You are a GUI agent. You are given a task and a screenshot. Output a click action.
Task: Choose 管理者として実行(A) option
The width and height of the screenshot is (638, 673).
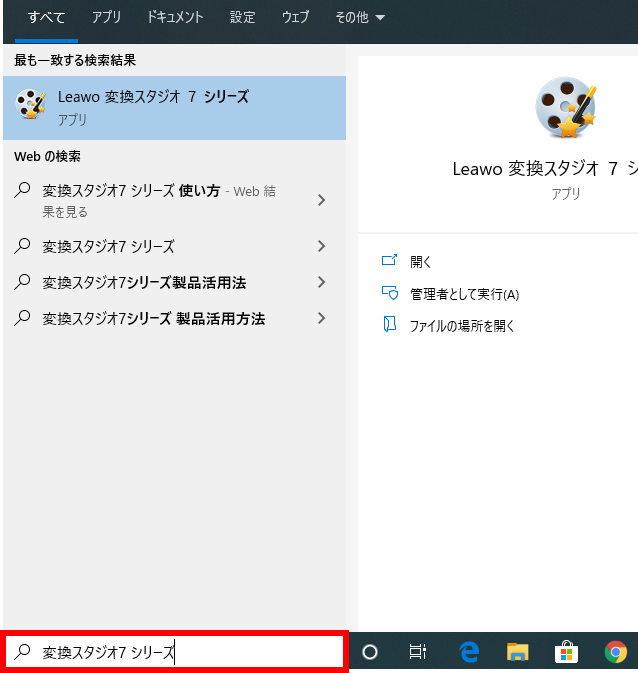[464, 294]
